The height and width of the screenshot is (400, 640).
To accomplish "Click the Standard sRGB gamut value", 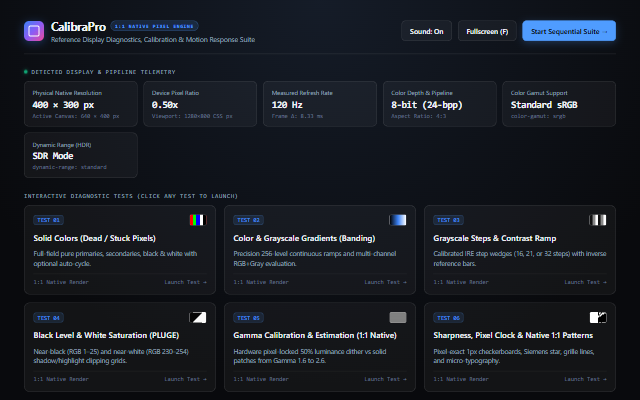I will (x=544, y=105).
